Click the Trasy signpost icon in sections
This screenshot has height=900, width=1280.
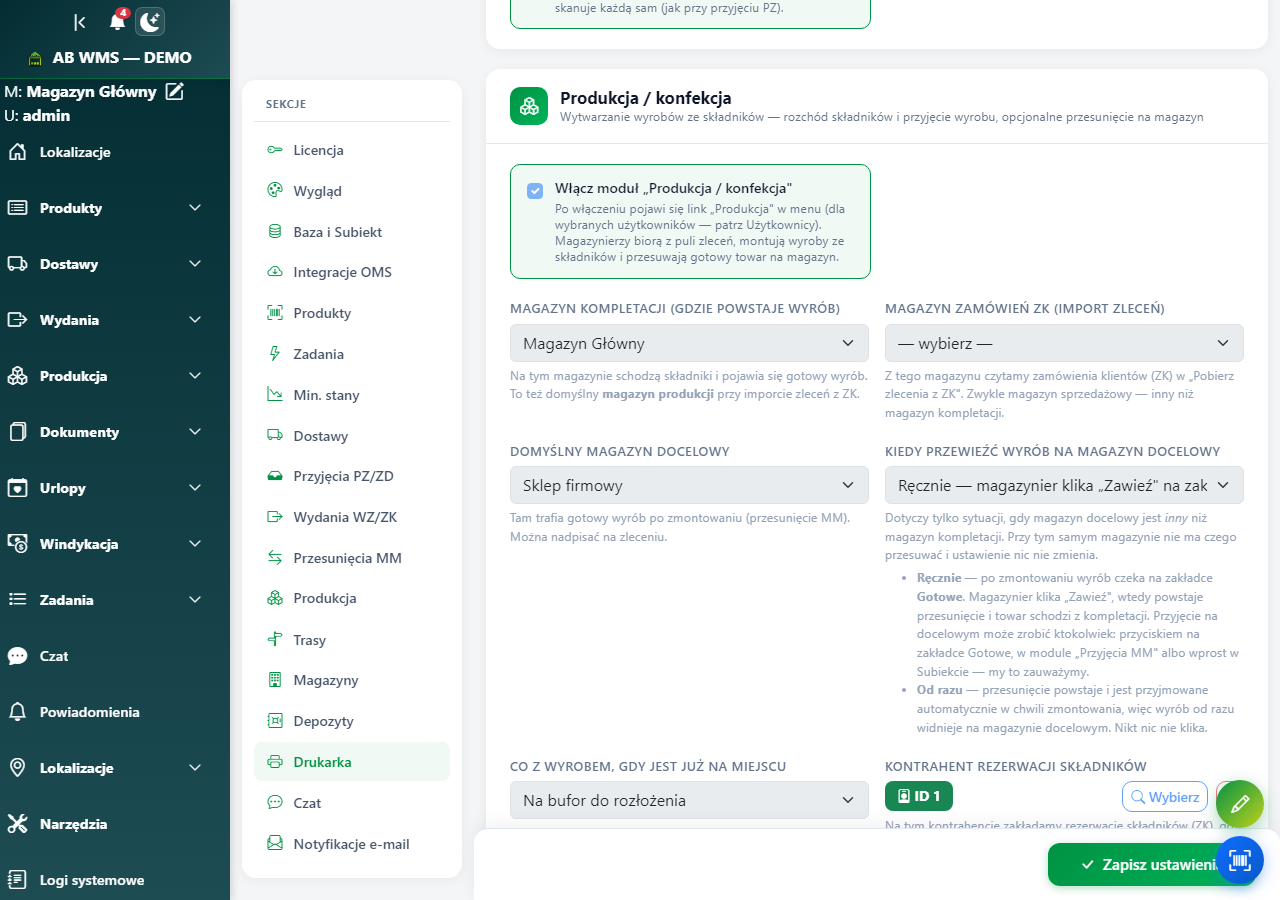pos(275,640)
